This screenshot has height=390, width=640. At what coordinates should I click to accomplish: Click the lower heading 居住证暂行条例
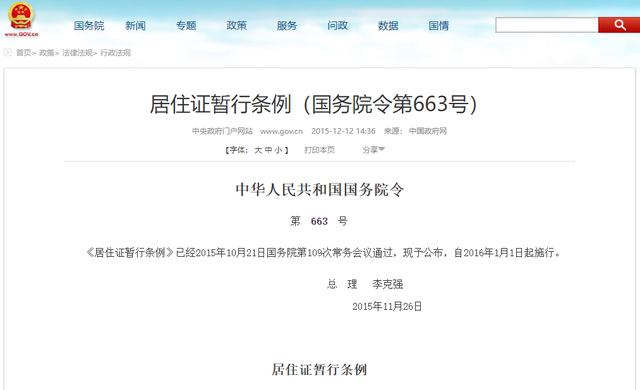click(x=320, y=370)
